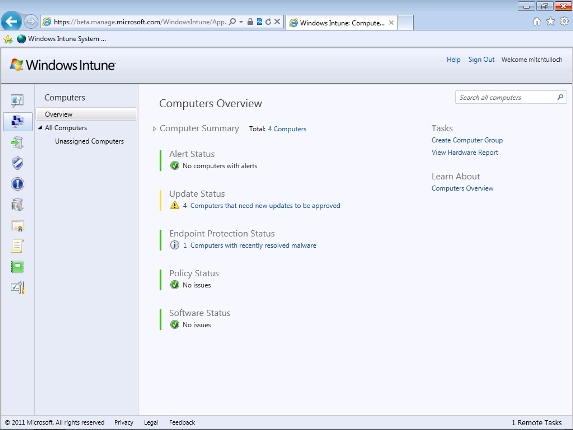
Task: Click the Update Status warning triangle icon
Action: pyautogui.click(x=174, y=205)
